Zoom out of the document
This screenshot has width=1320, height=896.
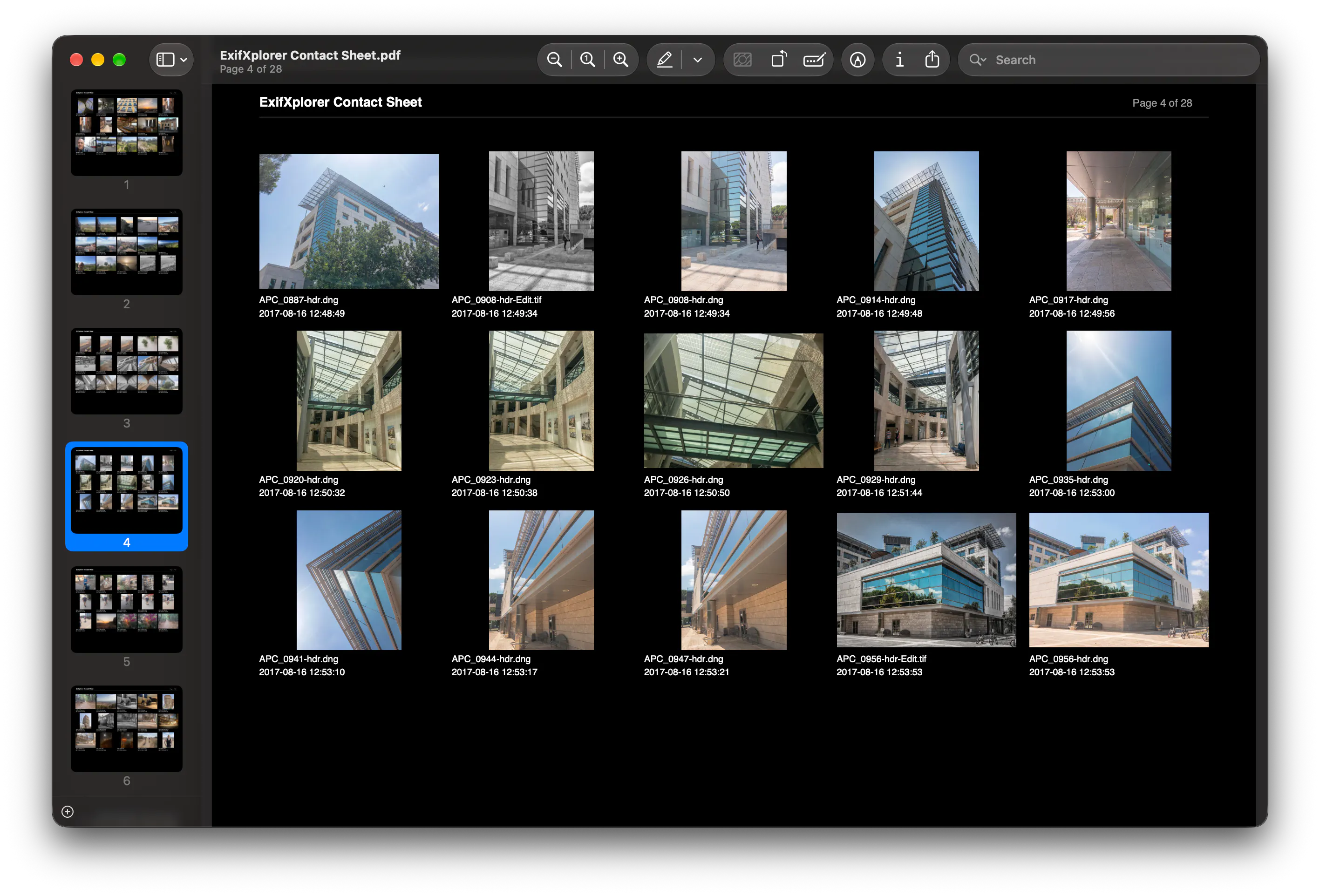(554, 60)
